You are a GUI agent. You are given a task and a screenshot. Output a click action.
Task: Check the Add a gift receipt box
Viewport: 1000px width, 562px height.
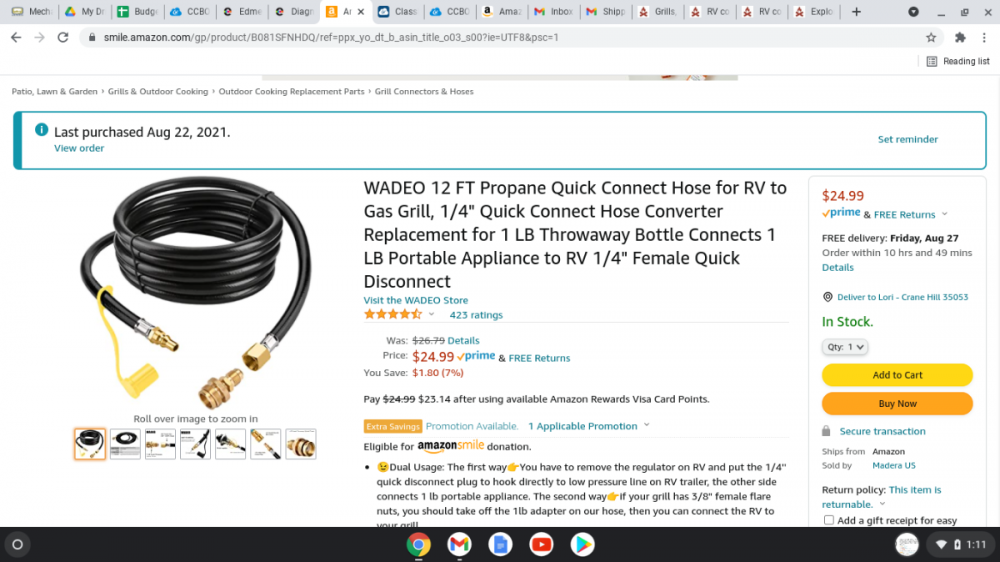[828, 520]
